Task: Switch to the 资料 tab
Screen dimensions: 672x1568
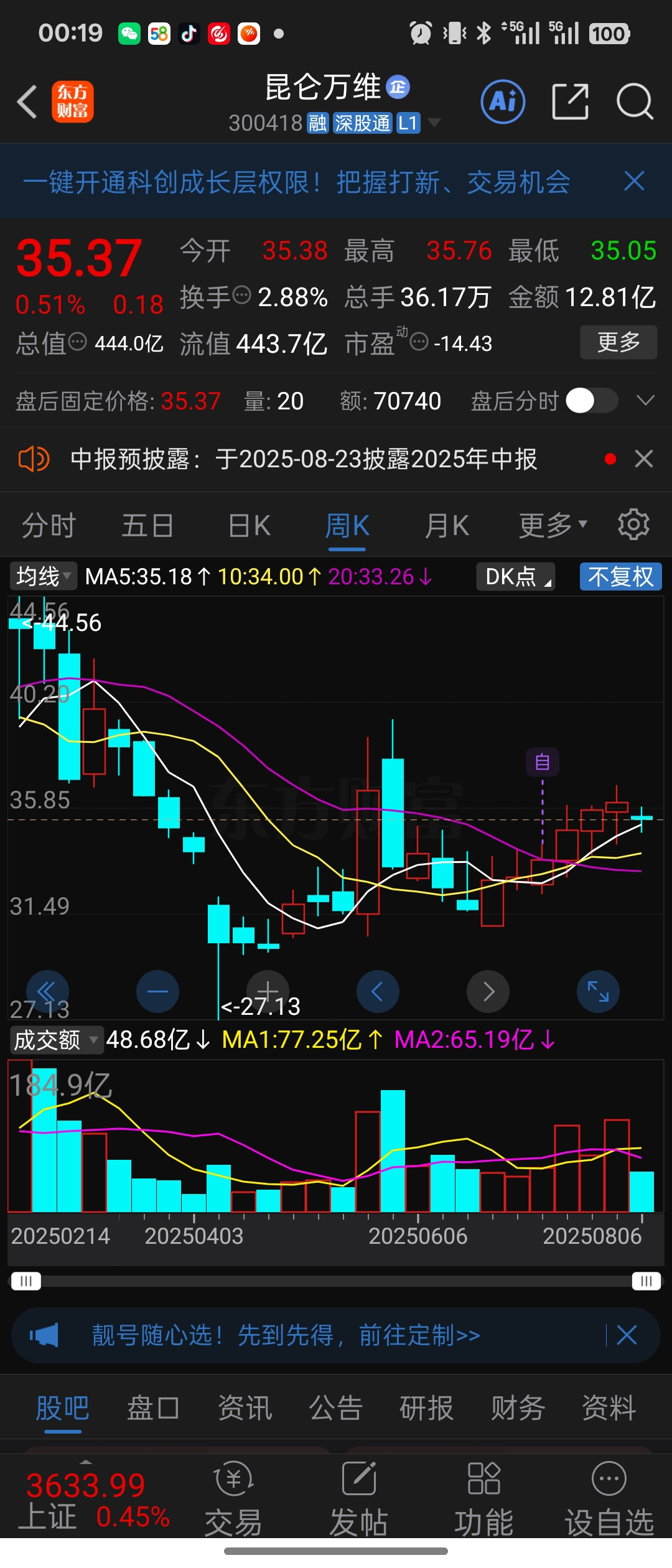Action: tap(609, 1408)
